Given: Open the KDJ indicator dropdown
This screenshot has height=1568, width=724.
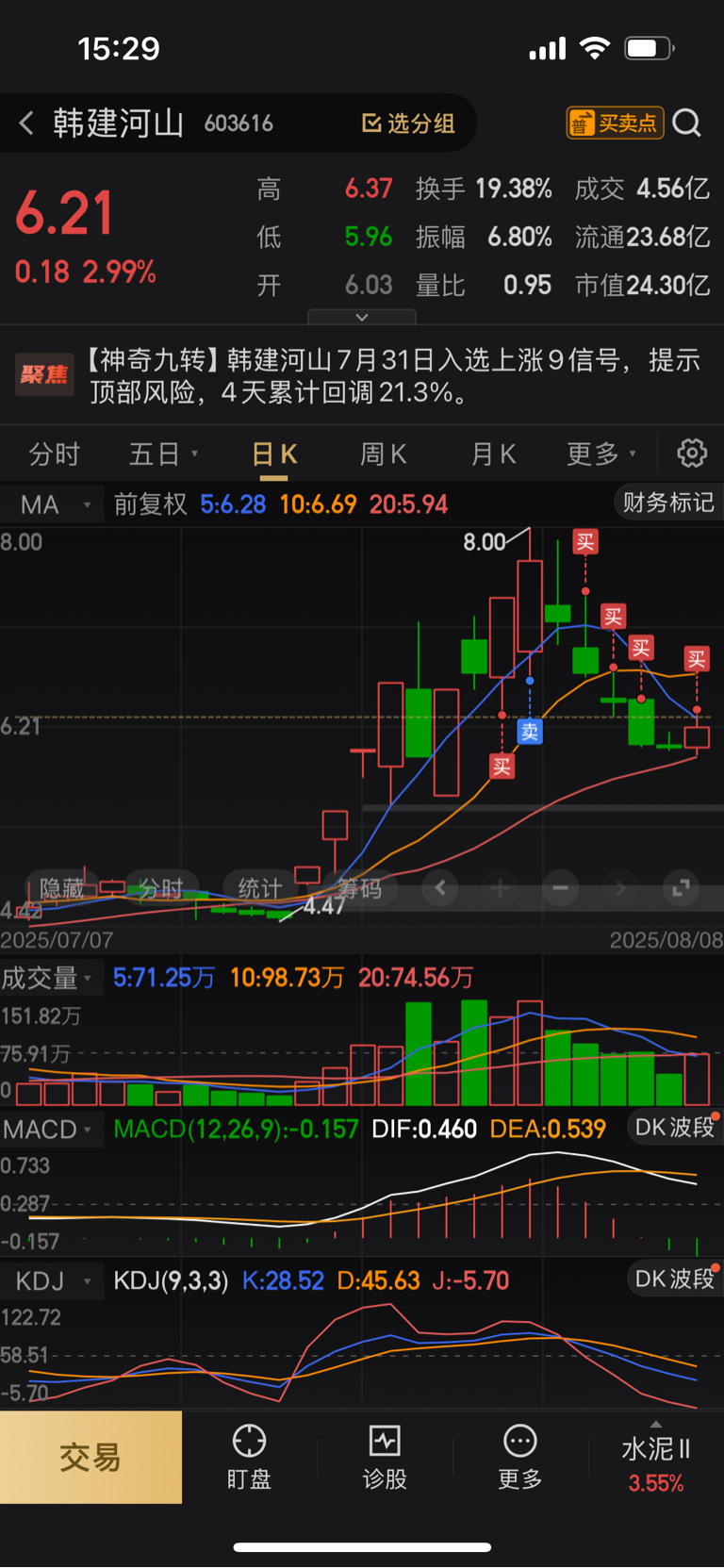Looking at the screenshot, I should click(x=53, y=1281).
